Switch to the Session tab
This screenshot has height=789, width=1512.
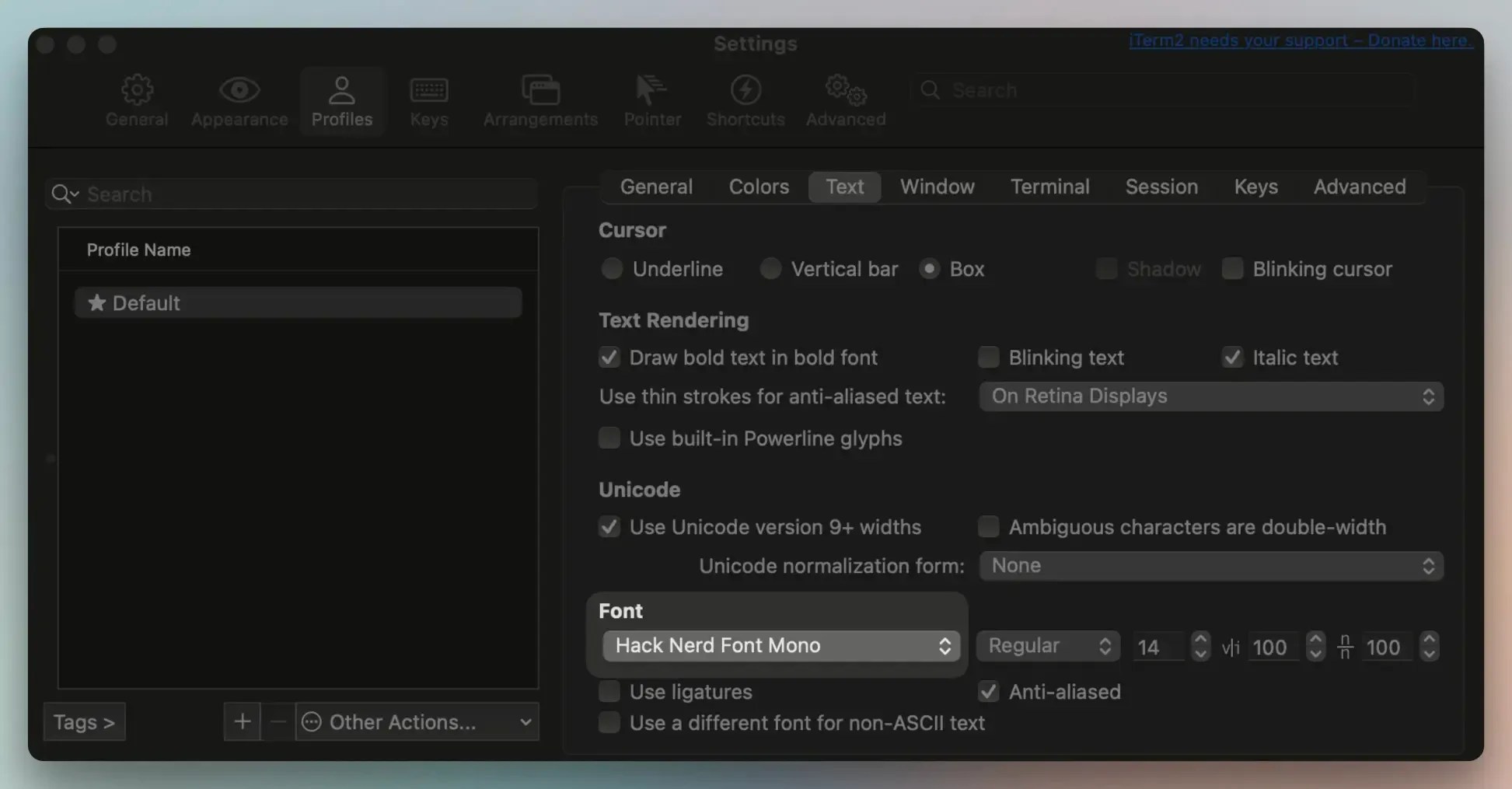click(1161, 187)
